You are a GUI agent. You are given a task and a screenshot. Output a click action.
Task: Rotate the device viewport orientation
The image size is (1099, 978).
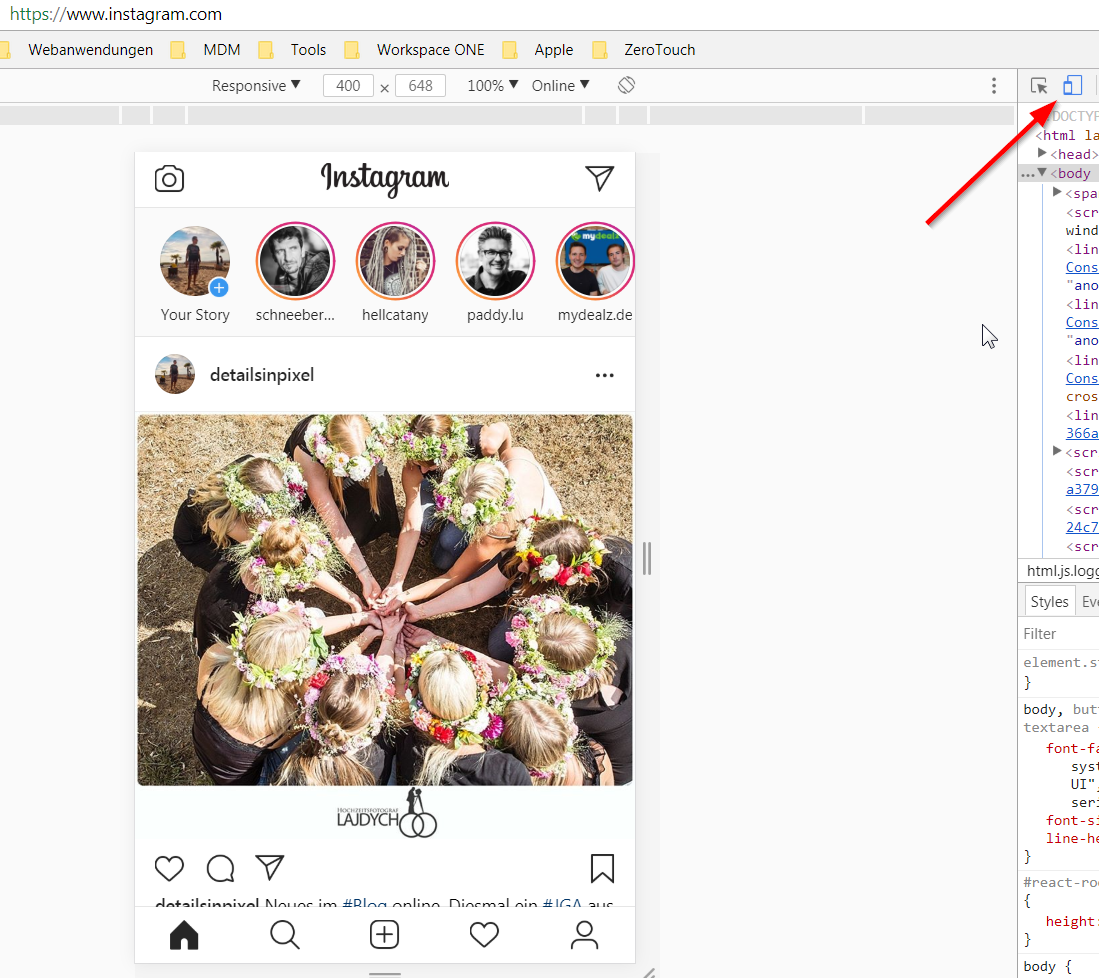pyautogui.click(x=627, y=86)
